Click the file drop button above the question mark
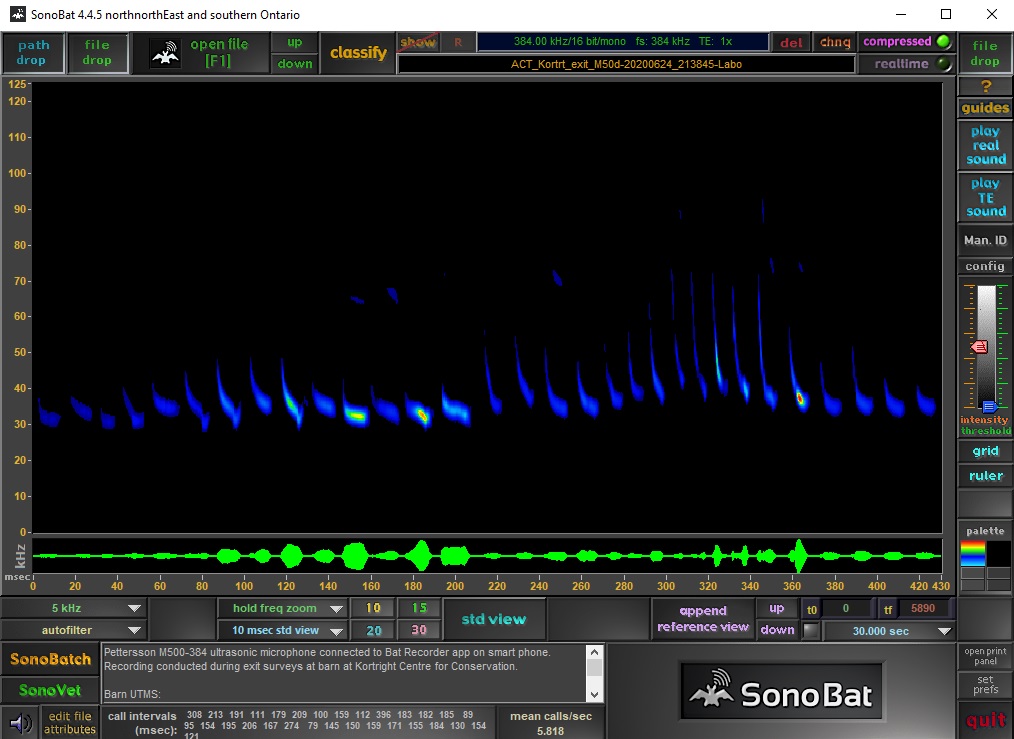 click(x=985, y=53)
